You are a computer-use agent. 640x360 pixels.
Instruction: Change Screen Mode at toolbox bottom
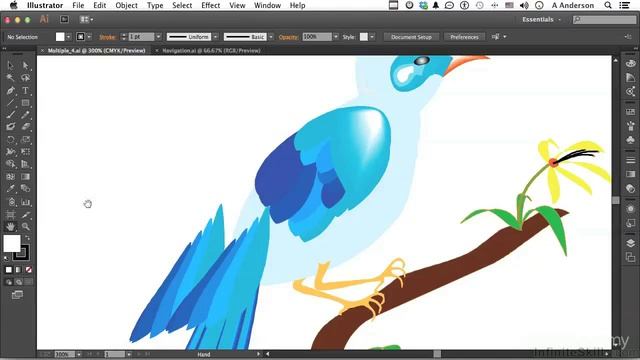[17, 295]
